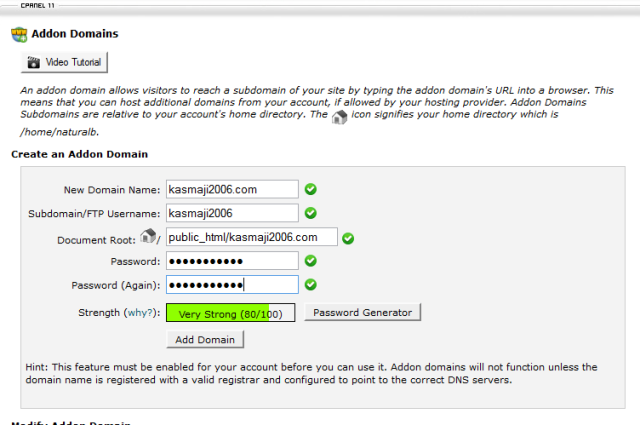
Task: Focus the Password (Again) input field
Action: pyautogui.click(x=232, y=285)
